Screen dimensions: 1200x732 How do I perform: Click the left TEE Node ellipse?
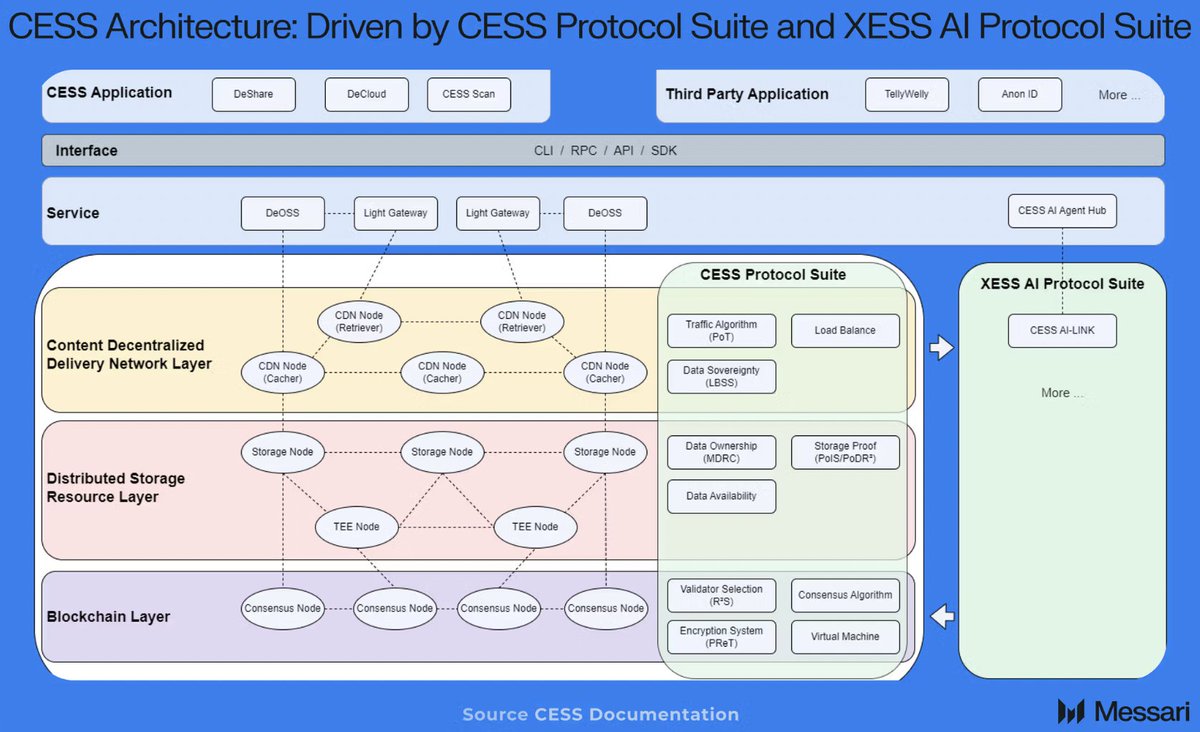359,527
